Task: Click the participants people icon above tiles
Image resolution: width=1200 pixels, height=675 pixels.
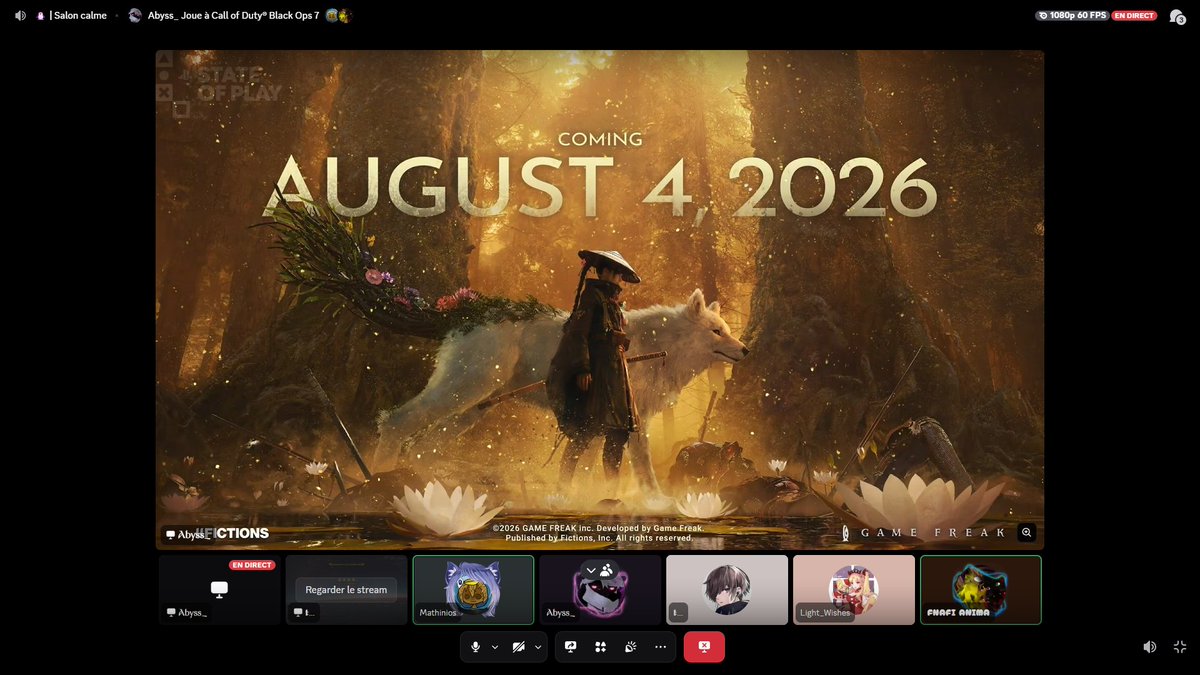Action: (x=607, y=570)
